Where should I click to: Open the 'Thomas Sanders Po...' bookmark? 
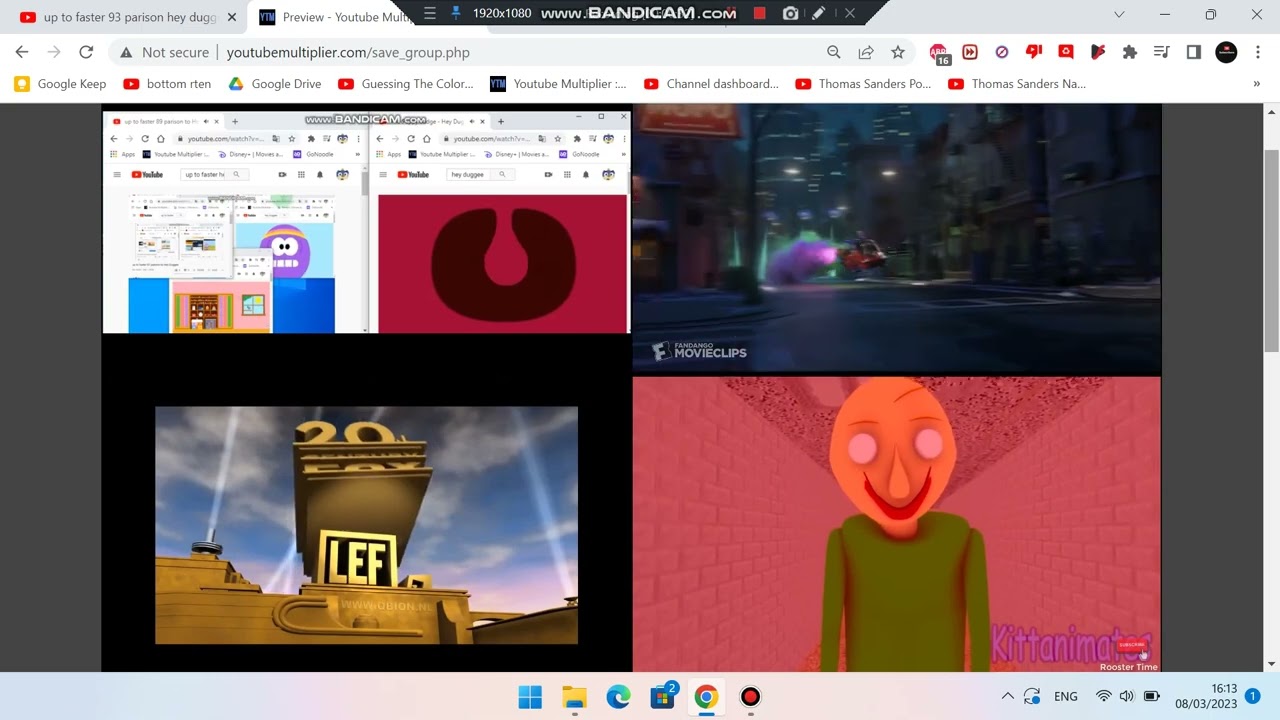(863, 84)
